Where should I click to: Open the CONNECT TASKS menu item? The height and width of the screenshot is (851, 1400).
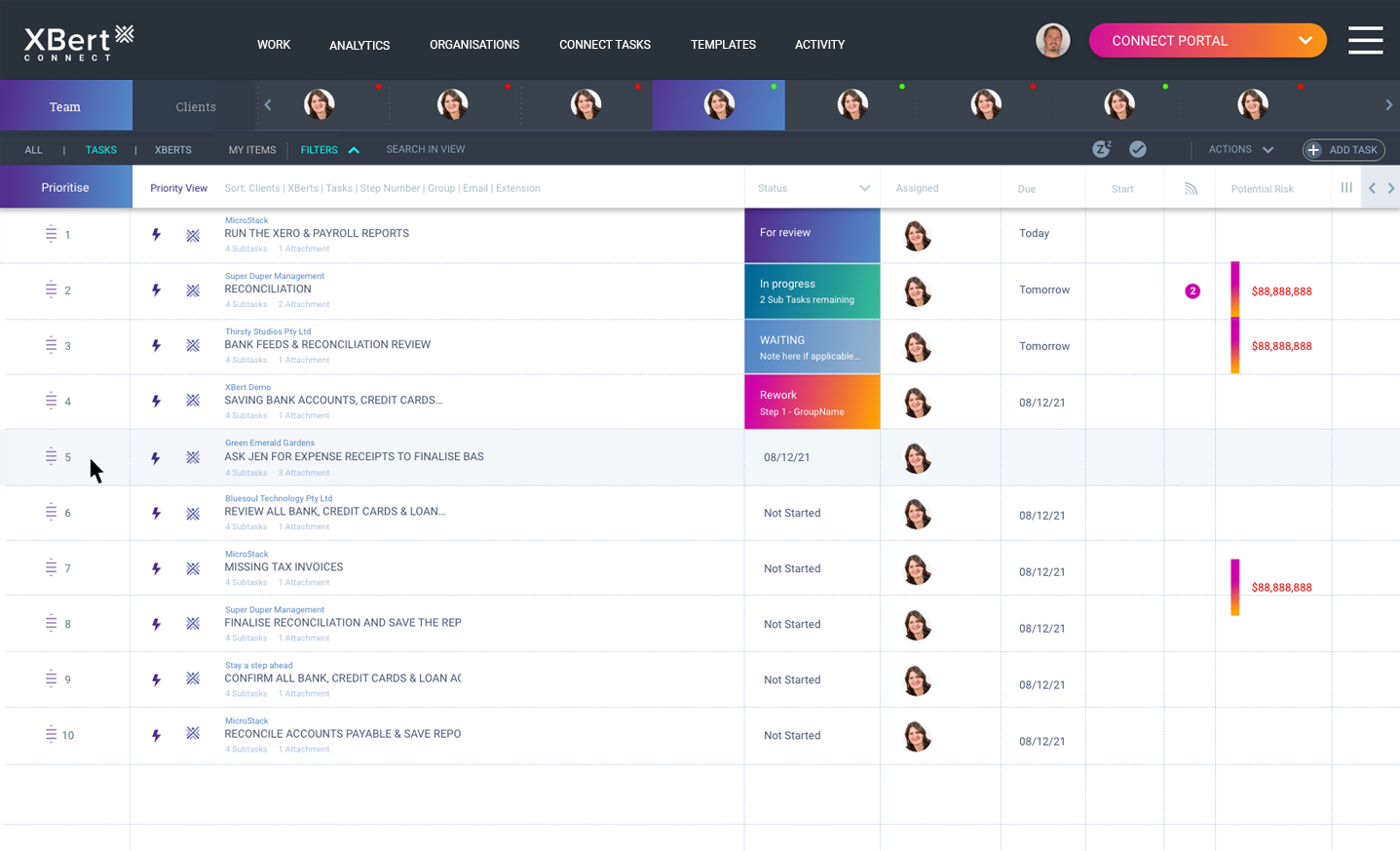click(604, 44)
